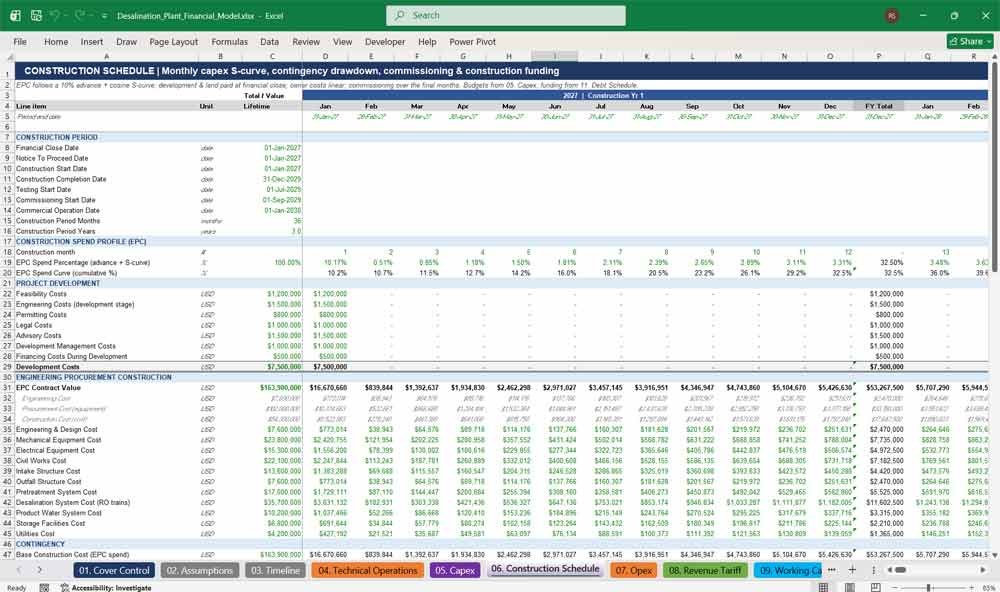Click vertical scrollbar up arrow
The width and height of the screenshot is (1000, 592).
click(994, 57)
